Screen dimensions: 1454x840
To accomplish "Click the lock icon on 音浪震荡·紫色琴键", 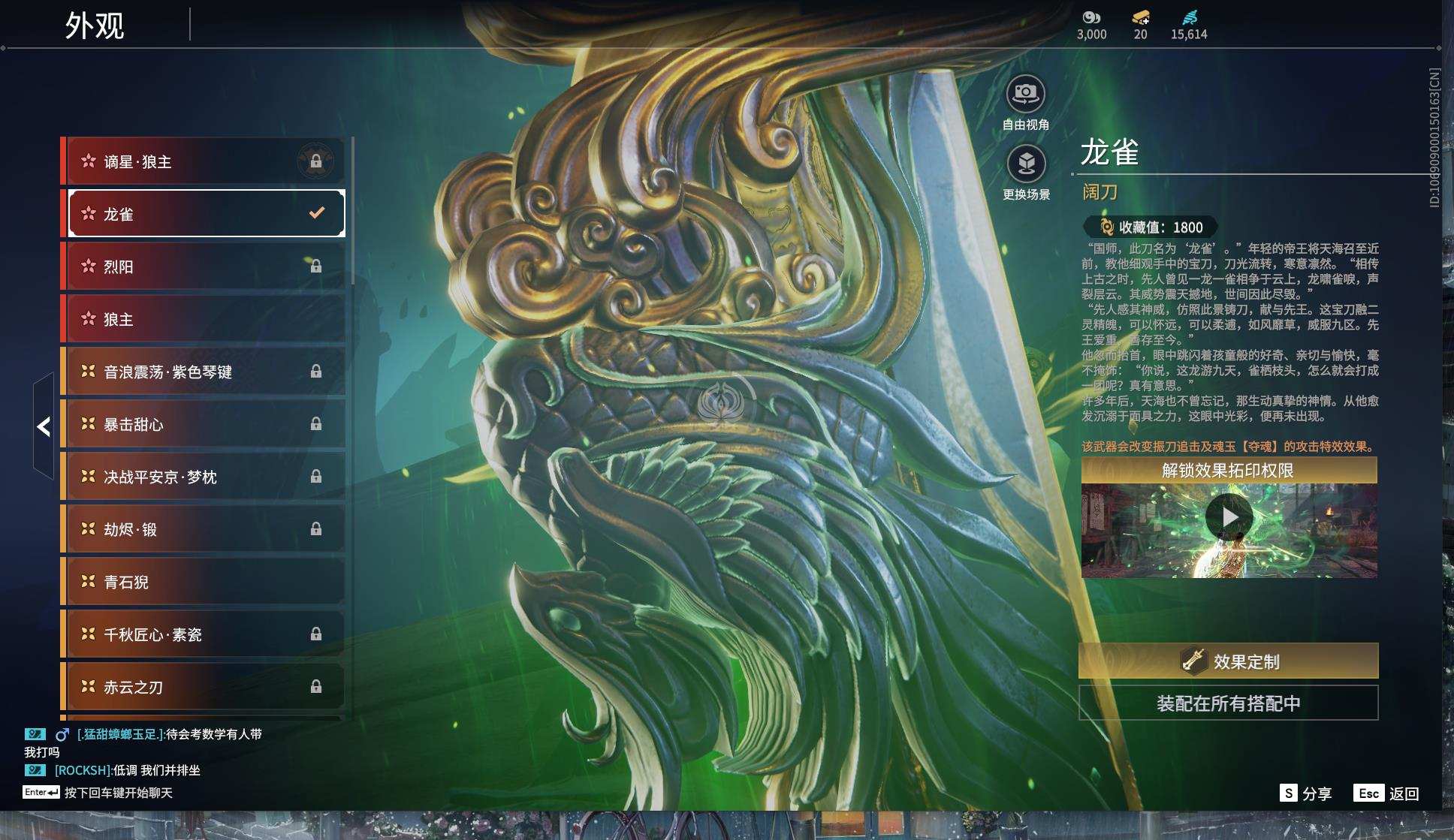I will 316,372.
